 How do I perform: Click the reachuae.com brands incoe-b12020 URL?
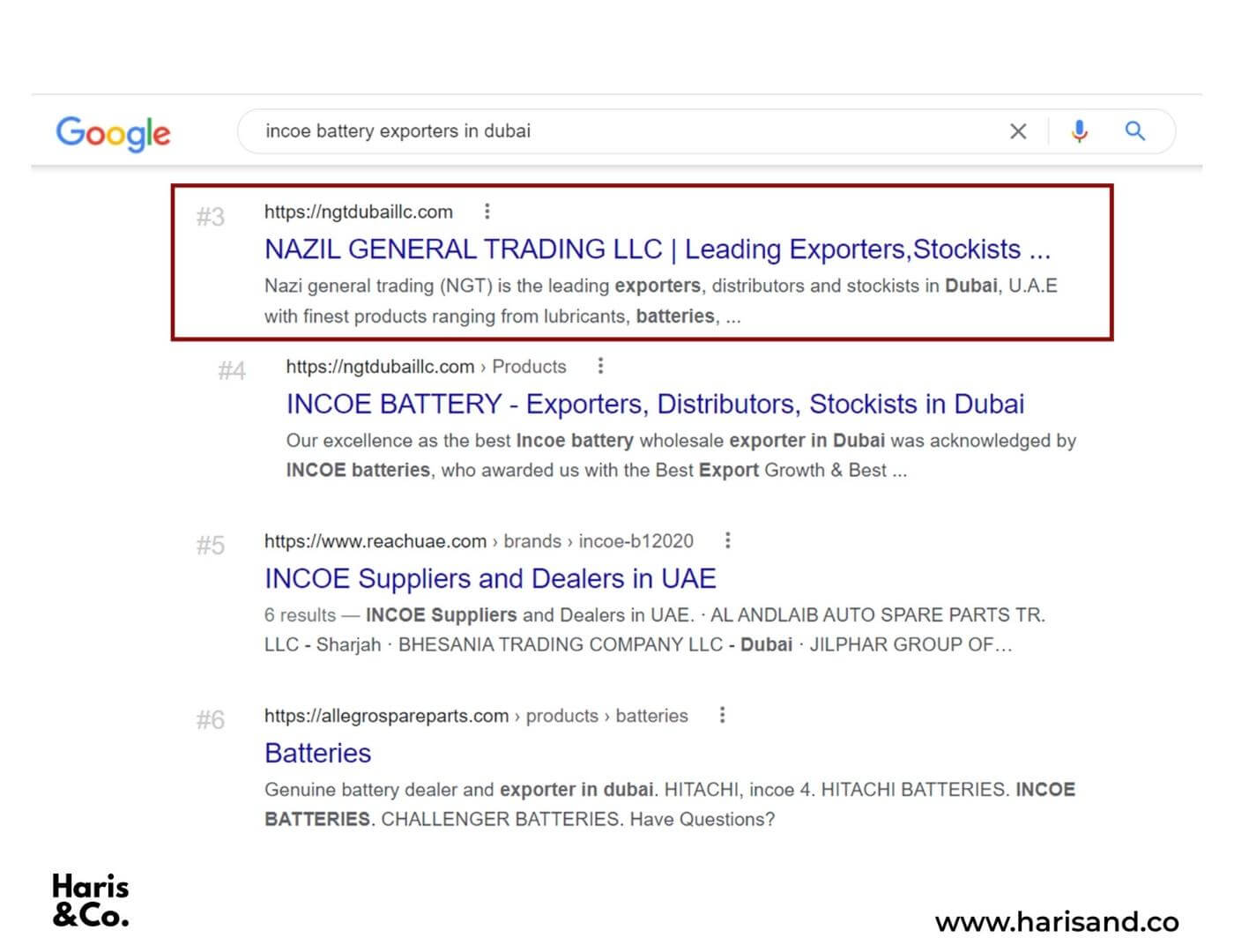(479, 541)
